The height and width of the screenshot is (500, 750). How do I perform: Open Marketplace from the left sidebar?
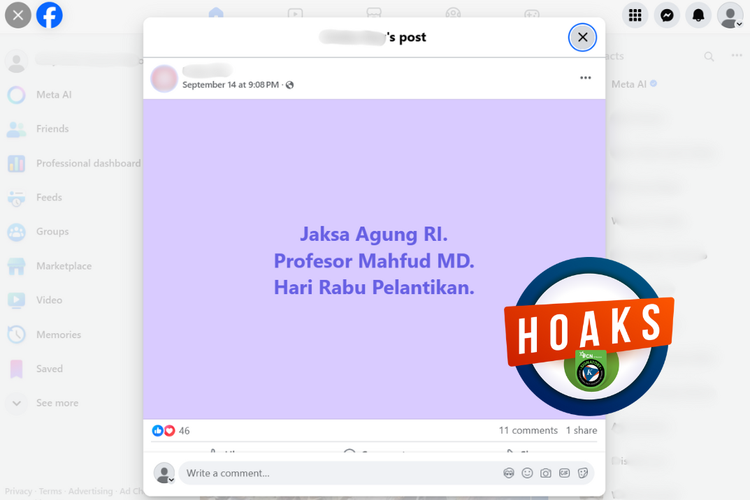tap(63, 266)
